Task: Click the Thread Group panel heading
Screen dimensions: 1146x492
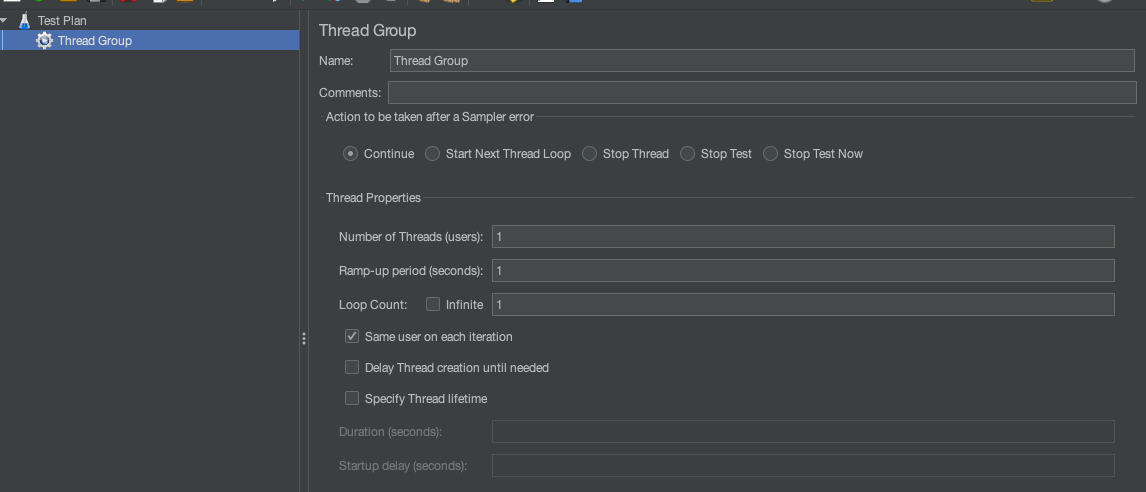Action: (368, 31)
